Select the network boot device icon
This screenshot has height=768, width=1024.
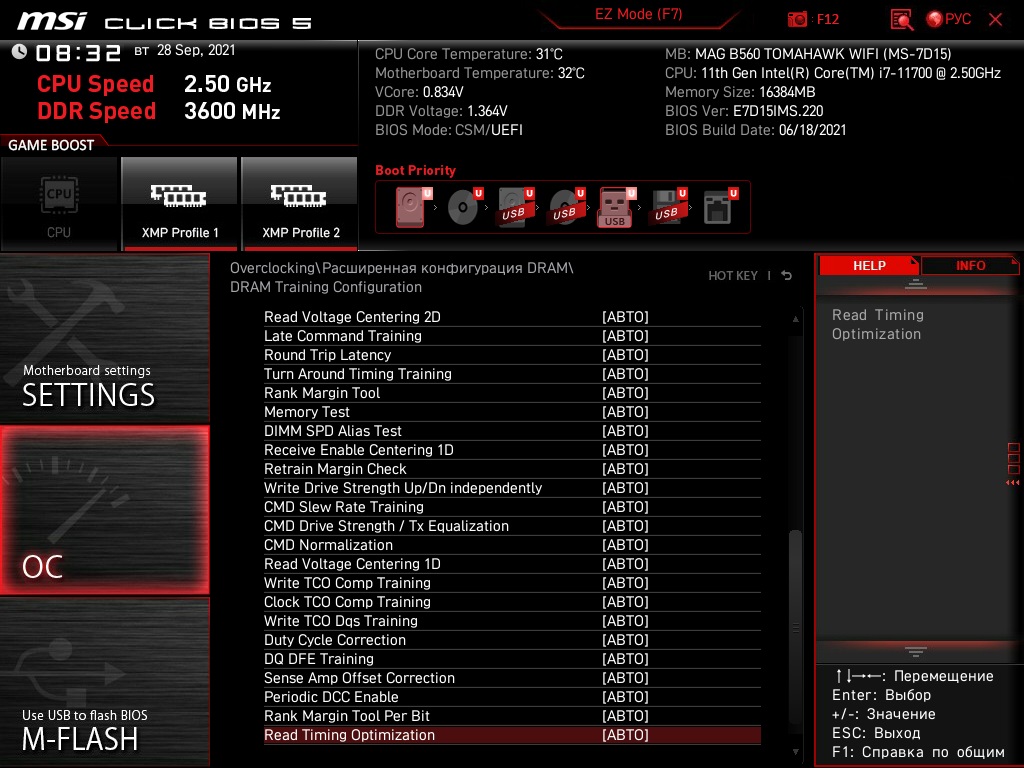click(x=719, y=207)
